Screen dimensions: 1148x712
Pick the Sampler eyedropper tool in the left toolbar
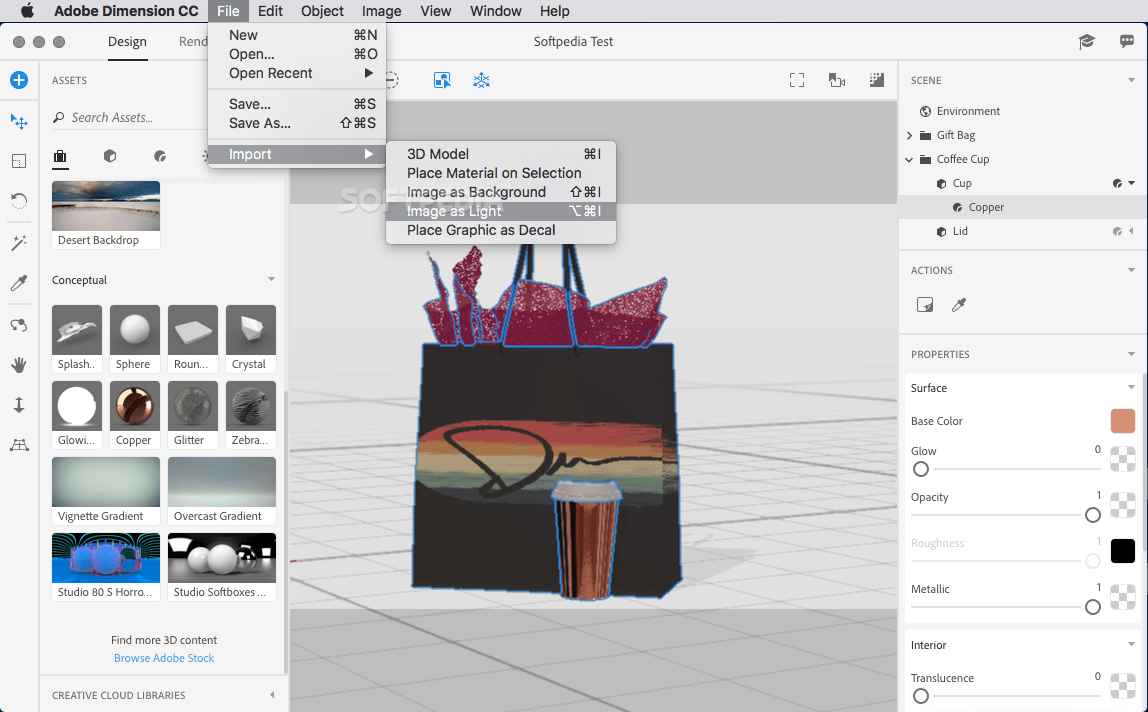point(19,284)
